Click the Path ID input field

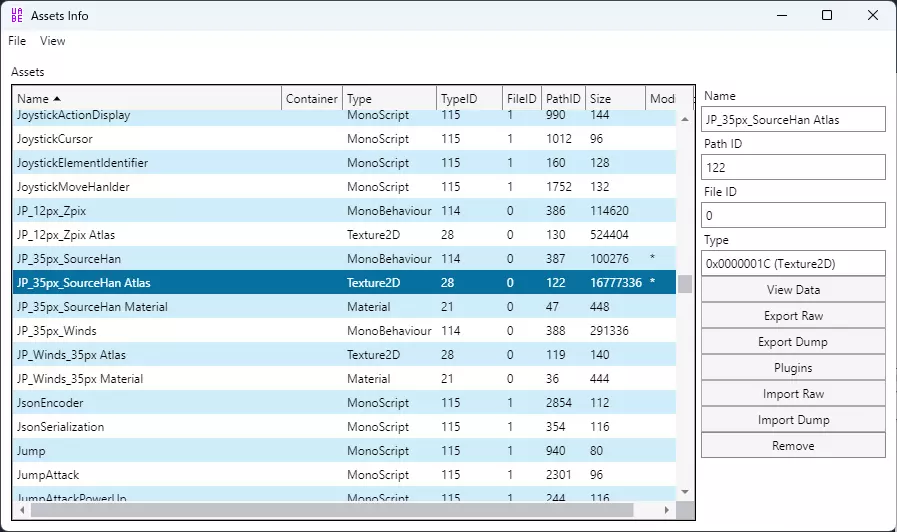point(793,168)
